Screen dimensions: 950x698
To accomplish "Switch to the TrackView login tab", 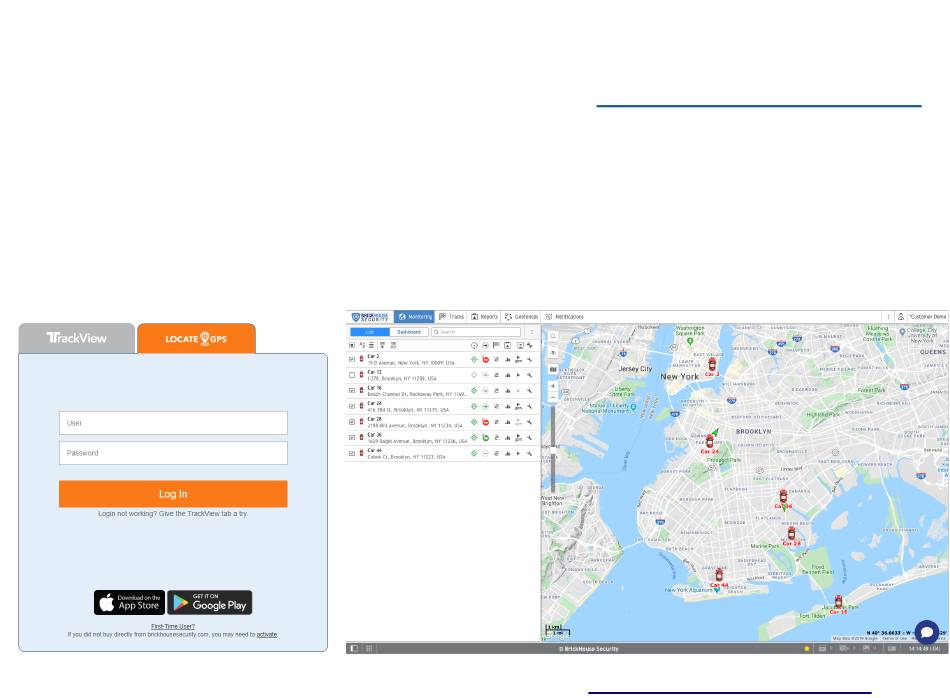I will pyautogui.click(x=76, y=338).
